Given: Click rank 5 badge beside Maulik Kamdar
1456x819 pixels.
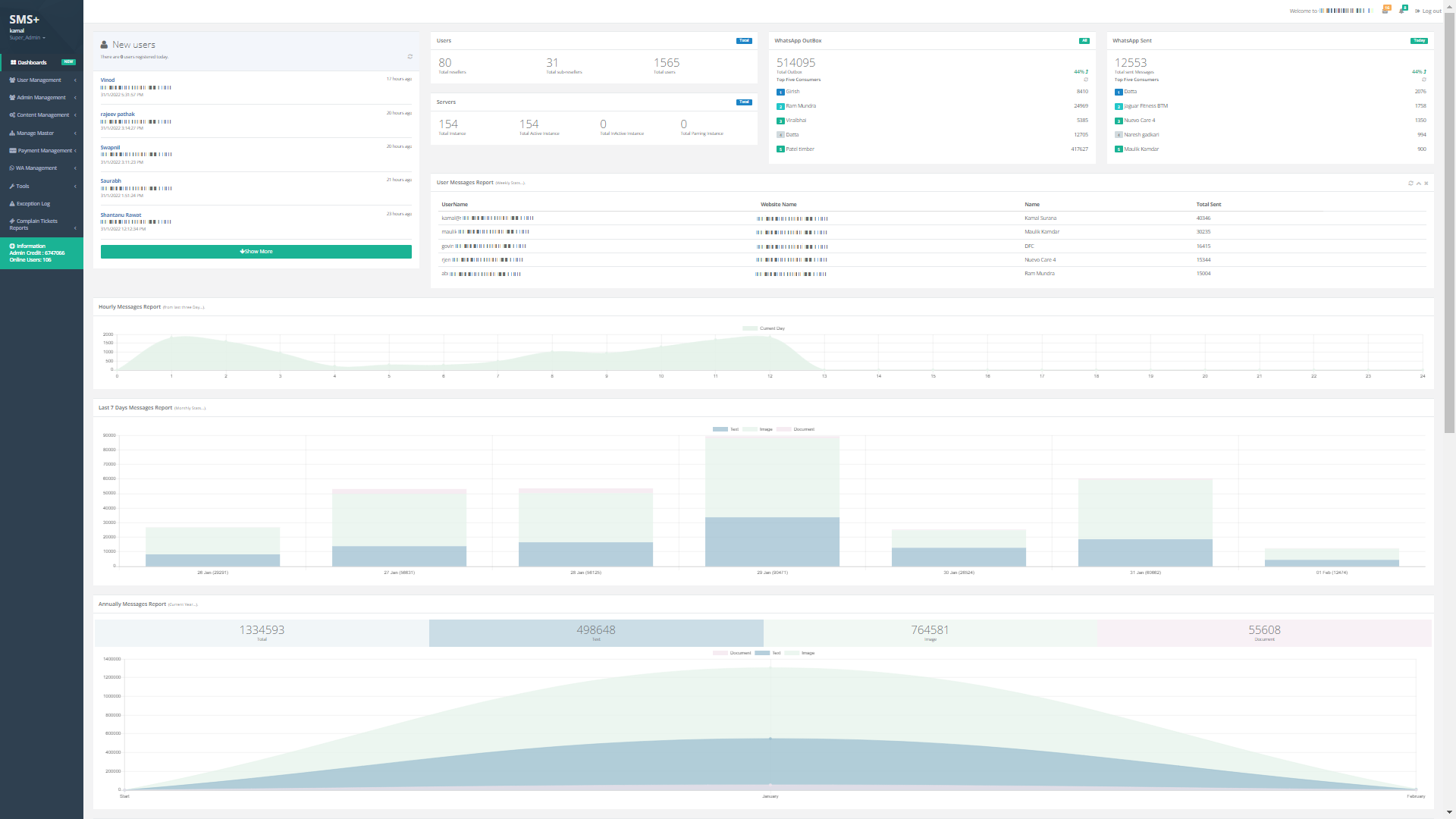Looking at the screenshot, I should click(1119, 150).
